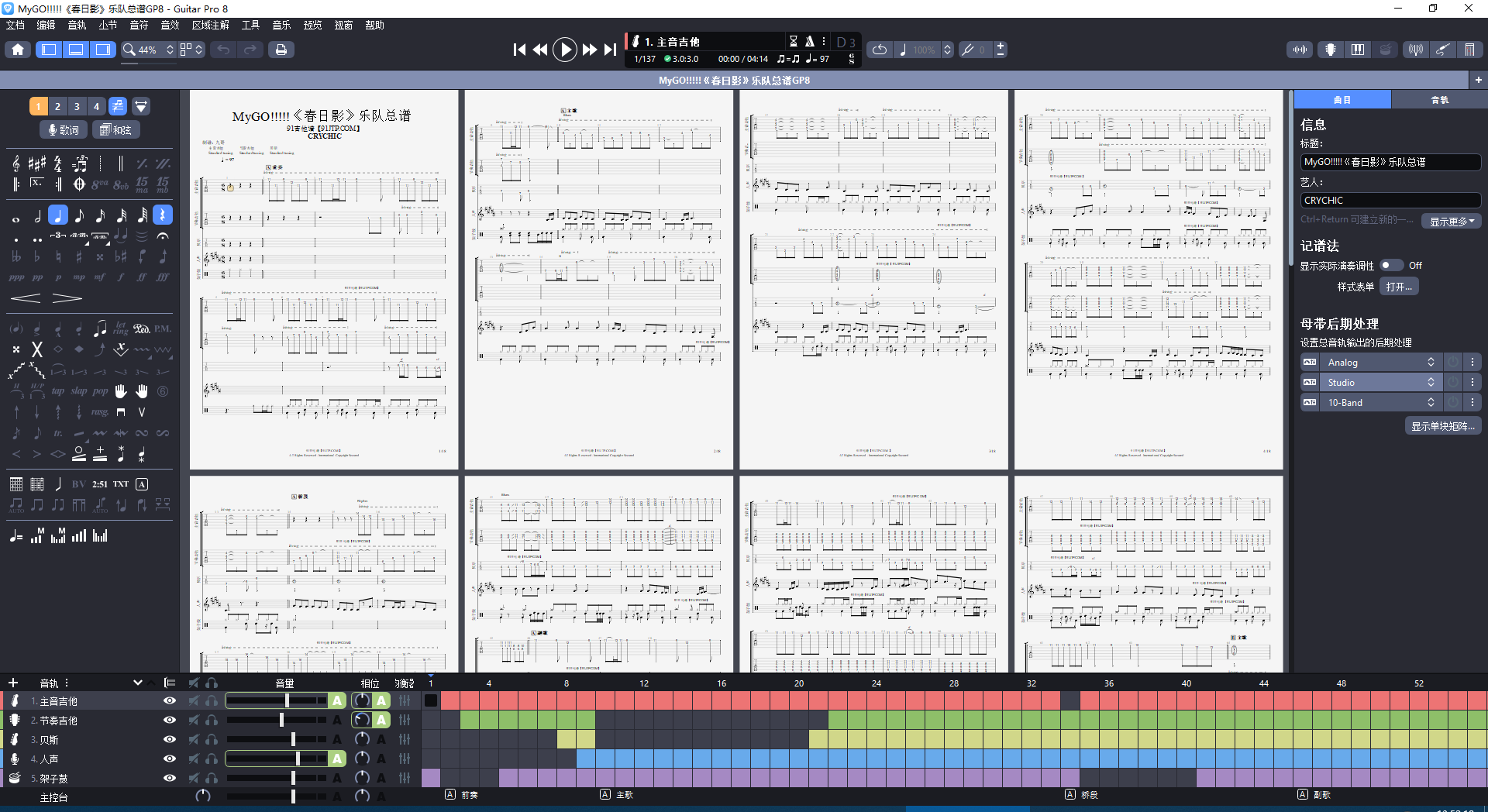Open the Analog mastering effect dropdown

pos(1382,363)
